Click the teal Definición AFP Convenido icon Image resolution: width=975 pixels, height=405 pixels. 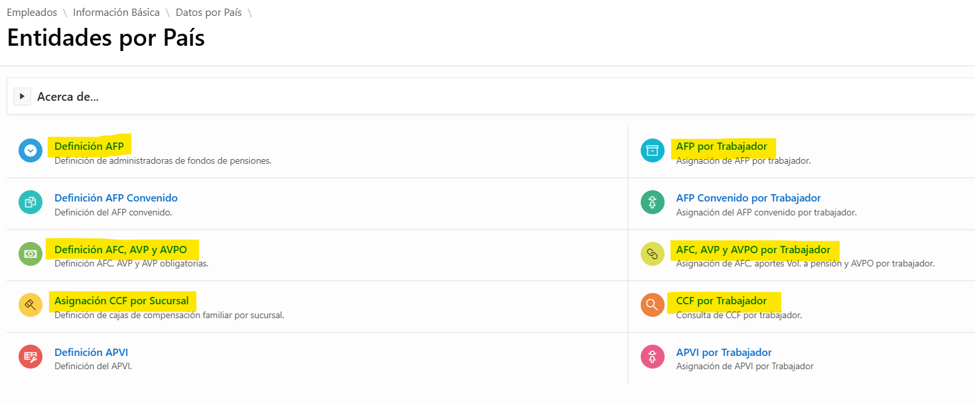(x=30, y=202)
